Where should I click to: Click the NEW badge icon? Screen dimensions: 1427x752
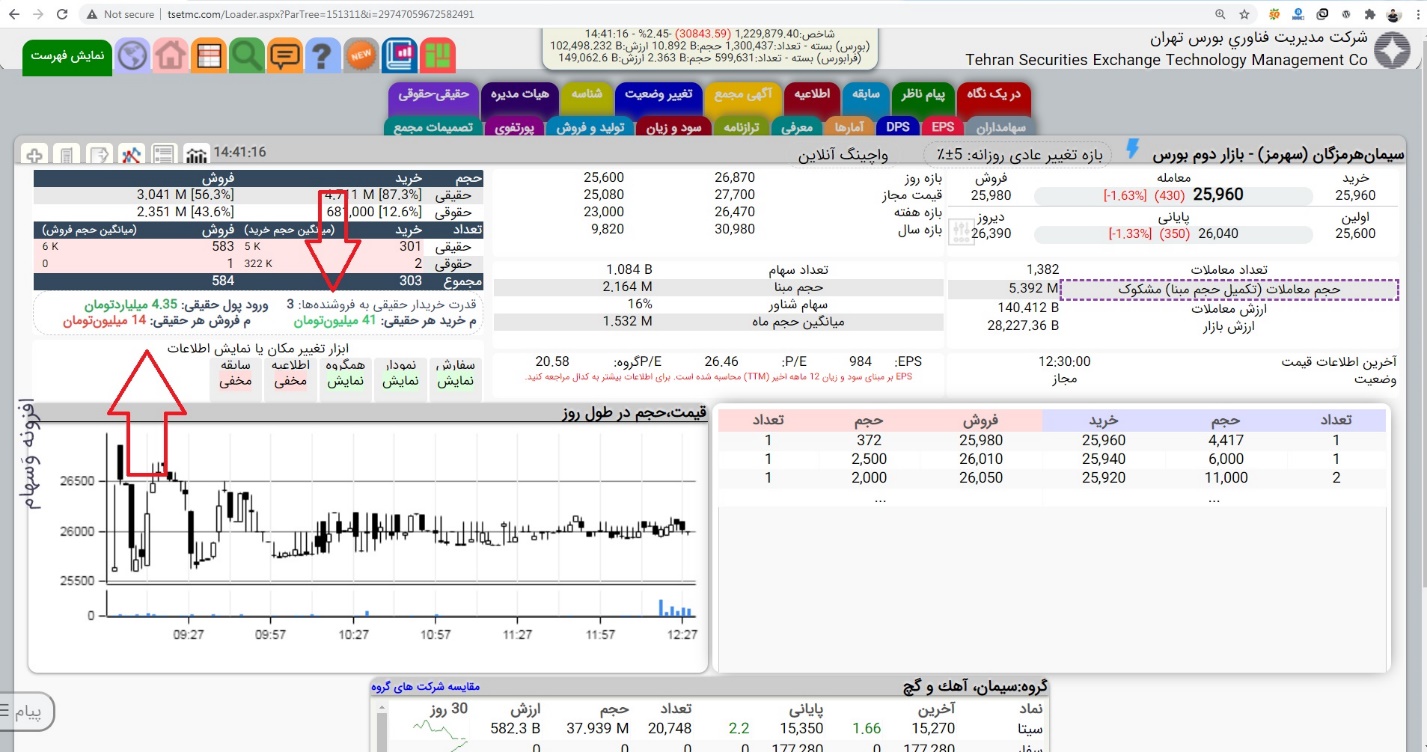tap(360, 55)
